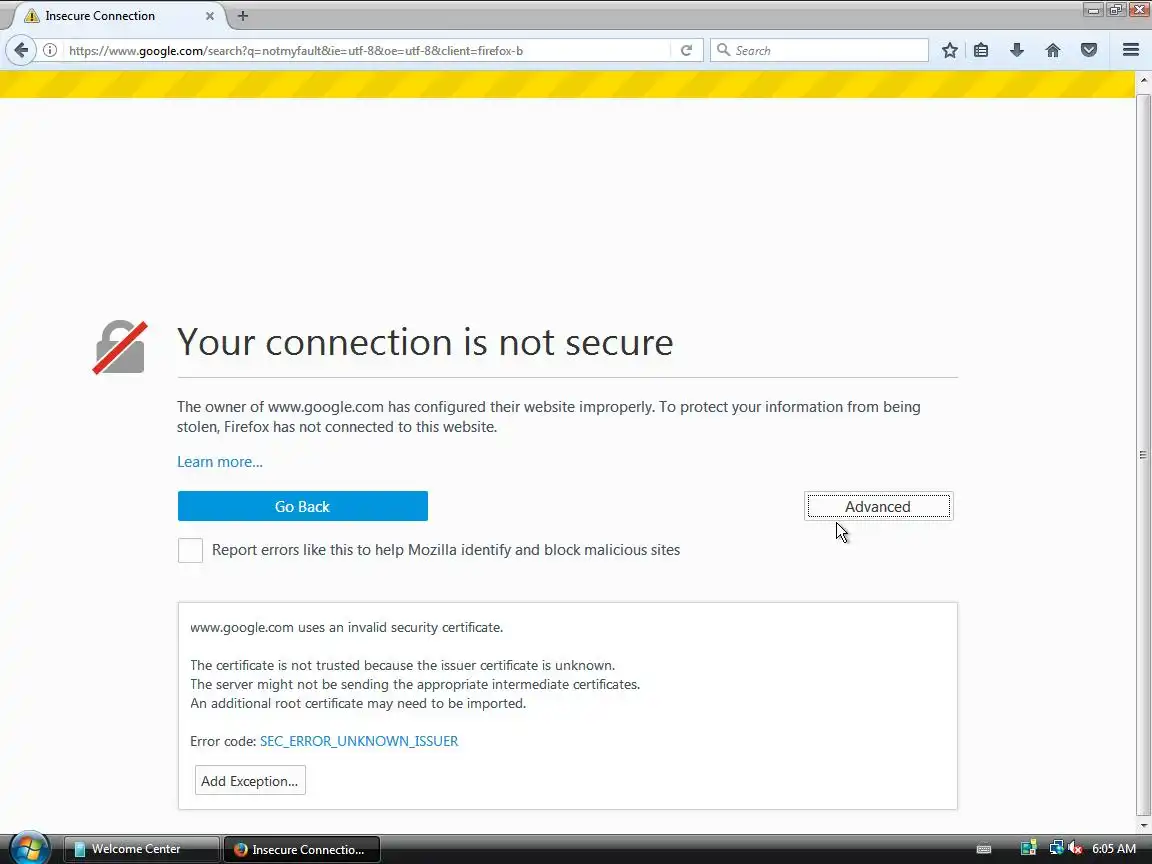Open a new tab with plus button

pyautogui.click(x=242, y=15)
